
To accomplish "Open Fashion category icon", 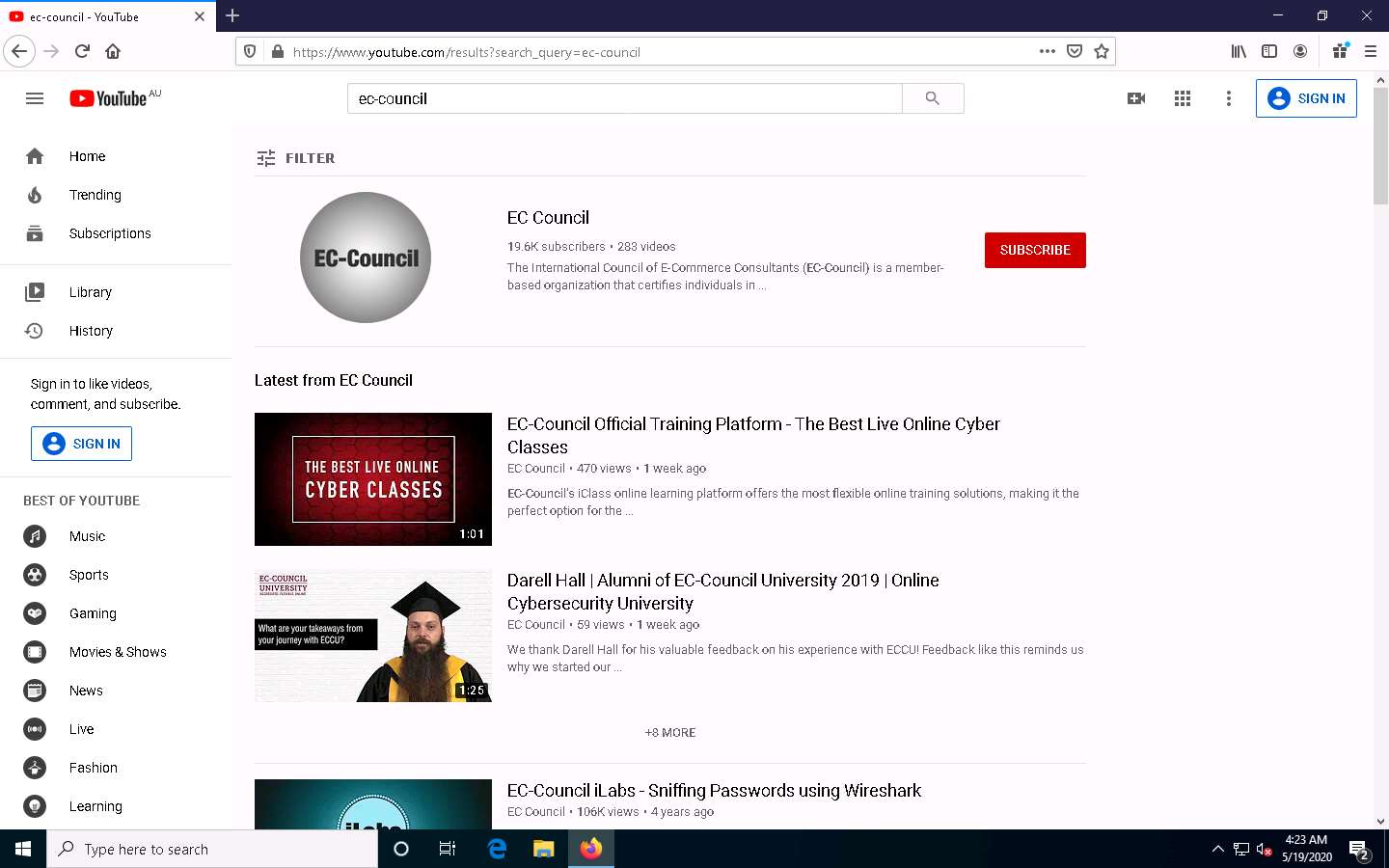I will (35, 768).
